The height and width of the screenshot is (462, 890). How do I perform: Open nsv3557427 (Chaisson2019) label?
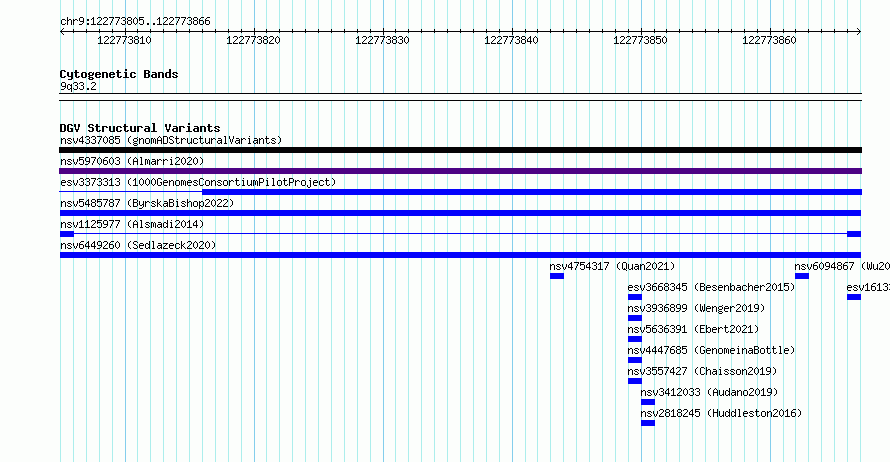702,371
